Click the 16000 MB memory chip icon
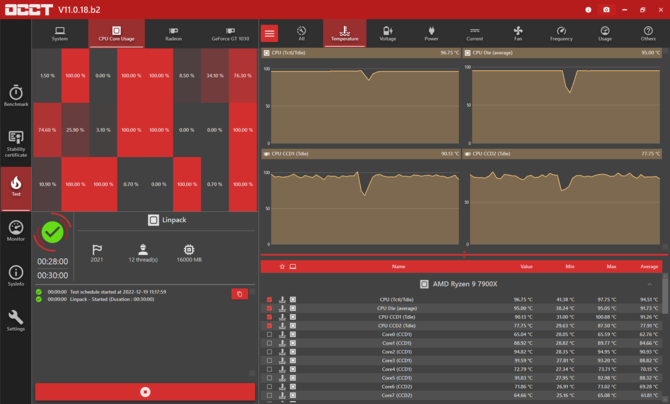Image resolution: width=670 pixels, height=404 pixels. point(189,249)
